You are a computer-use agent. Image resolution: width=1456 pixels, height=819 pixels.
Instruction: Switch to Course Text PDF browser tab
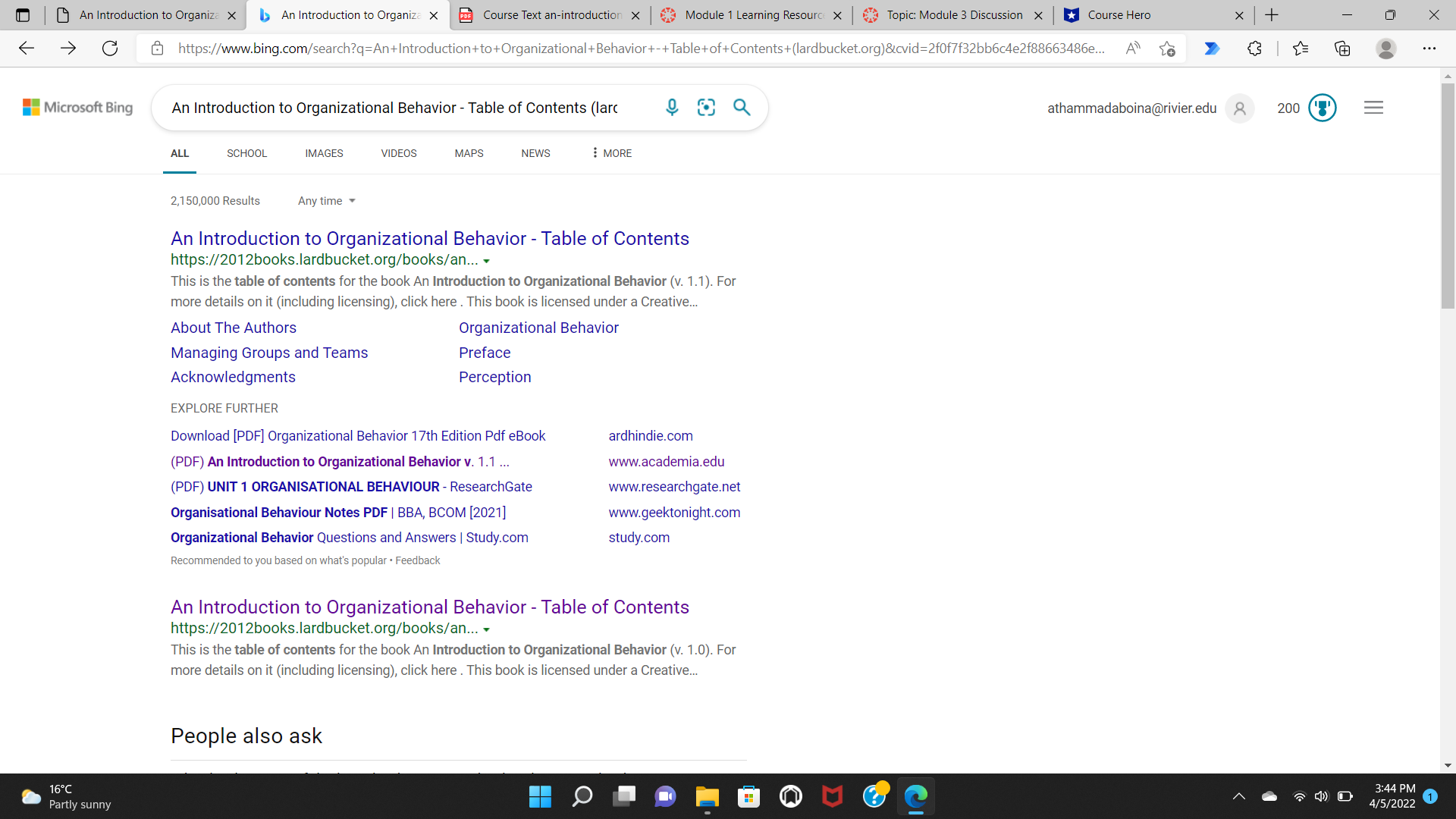(x=551, y=15)
